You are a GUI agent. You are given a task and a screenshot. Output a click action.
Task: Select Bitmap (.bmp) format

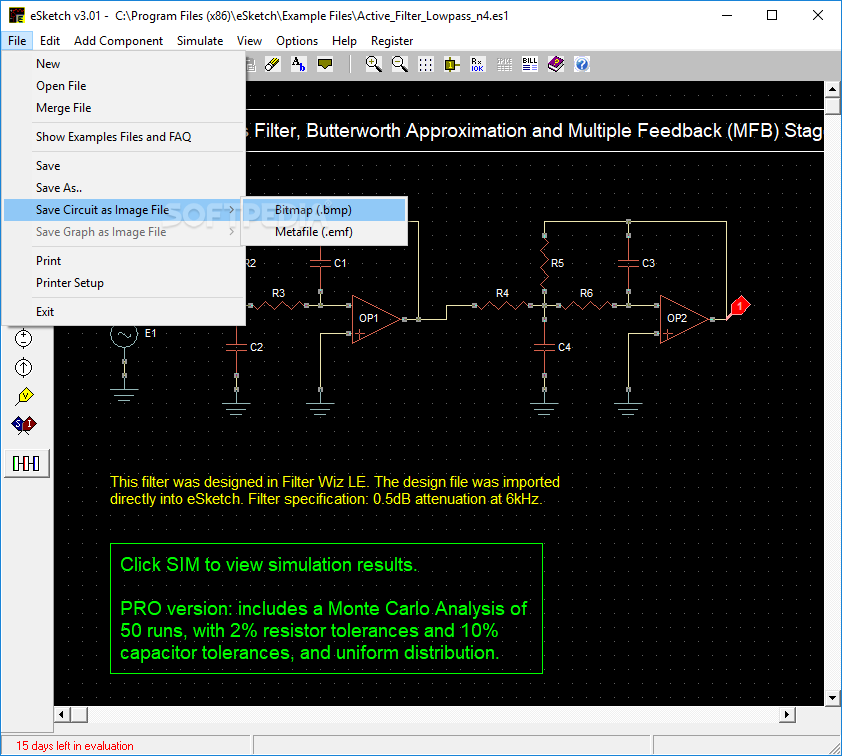tap(324, 210)
